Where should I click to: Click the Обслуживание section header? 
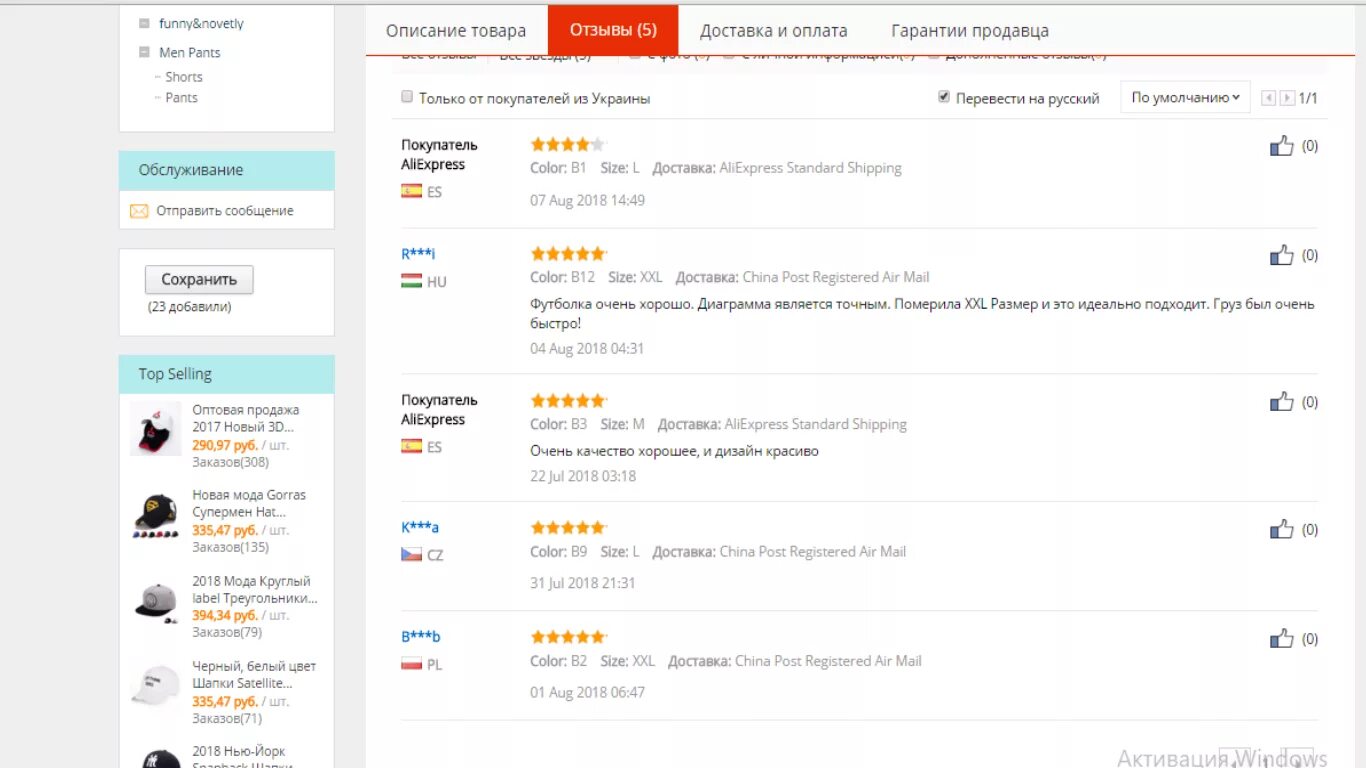(226, 170)
